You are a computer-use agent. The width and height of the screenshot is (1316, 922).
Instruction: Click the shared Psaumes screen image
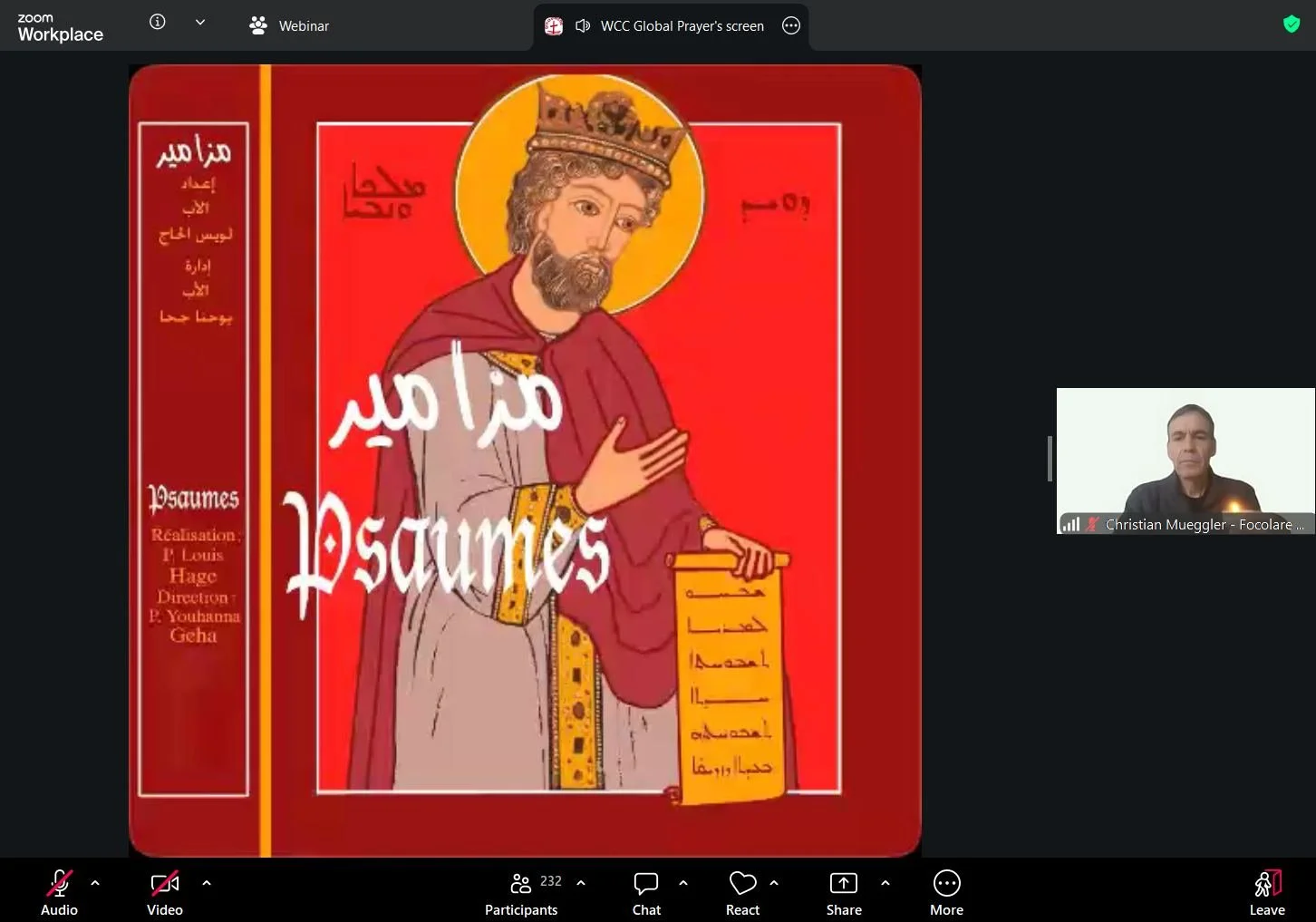pyautogui.click(x=525, y=461)
